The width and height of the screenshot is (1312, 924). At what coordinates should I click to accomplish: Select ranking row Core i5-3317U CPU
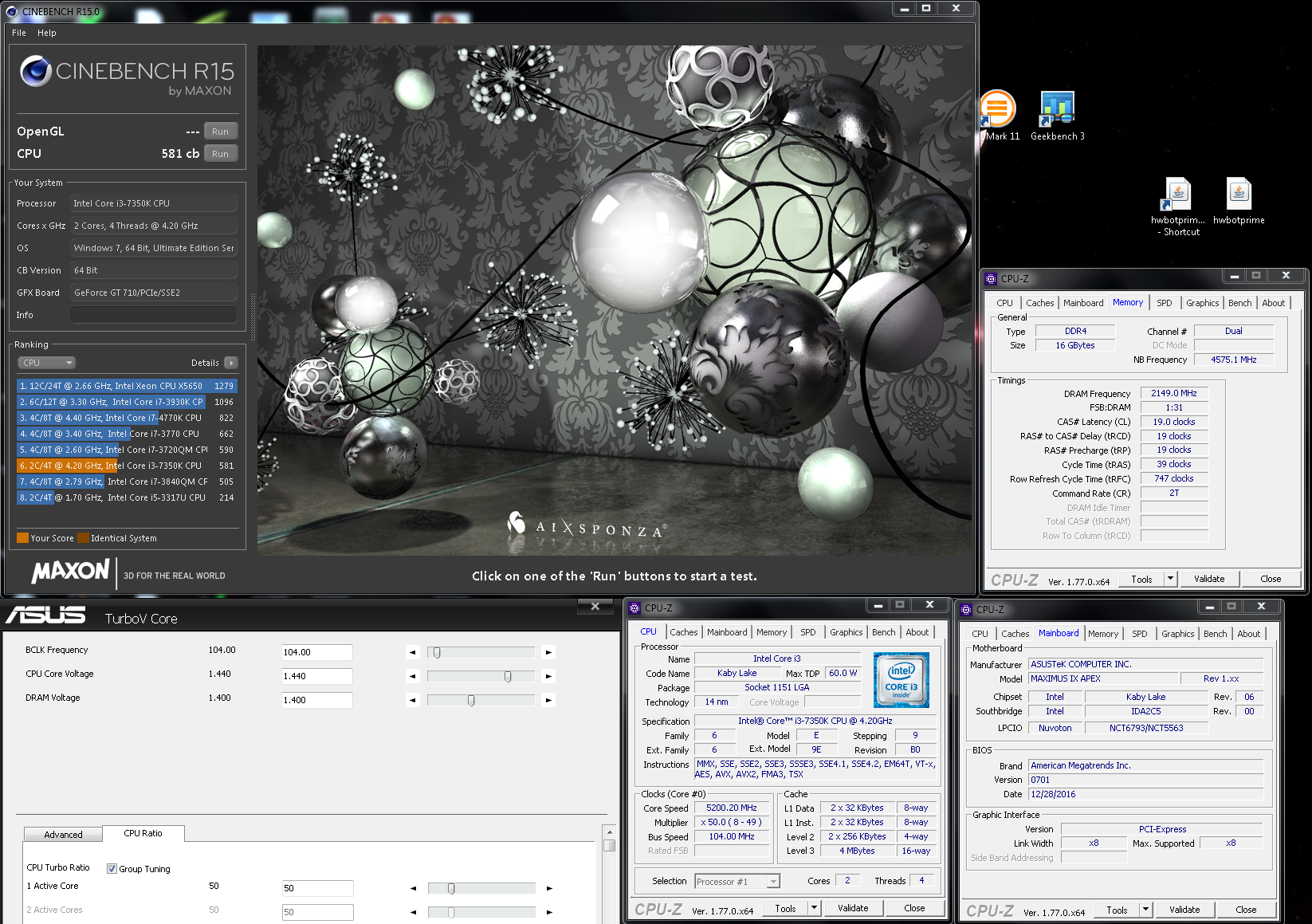point(127,497)
